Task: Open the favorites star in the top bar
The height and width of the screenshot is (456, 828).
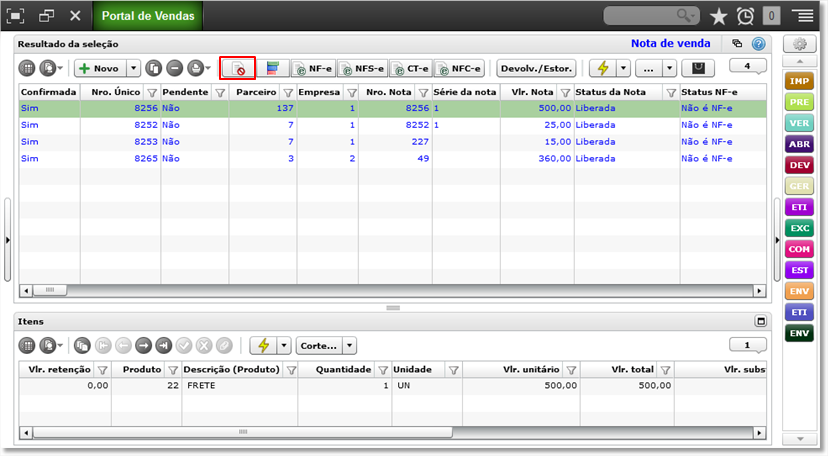Action: [x=718, y=16]
